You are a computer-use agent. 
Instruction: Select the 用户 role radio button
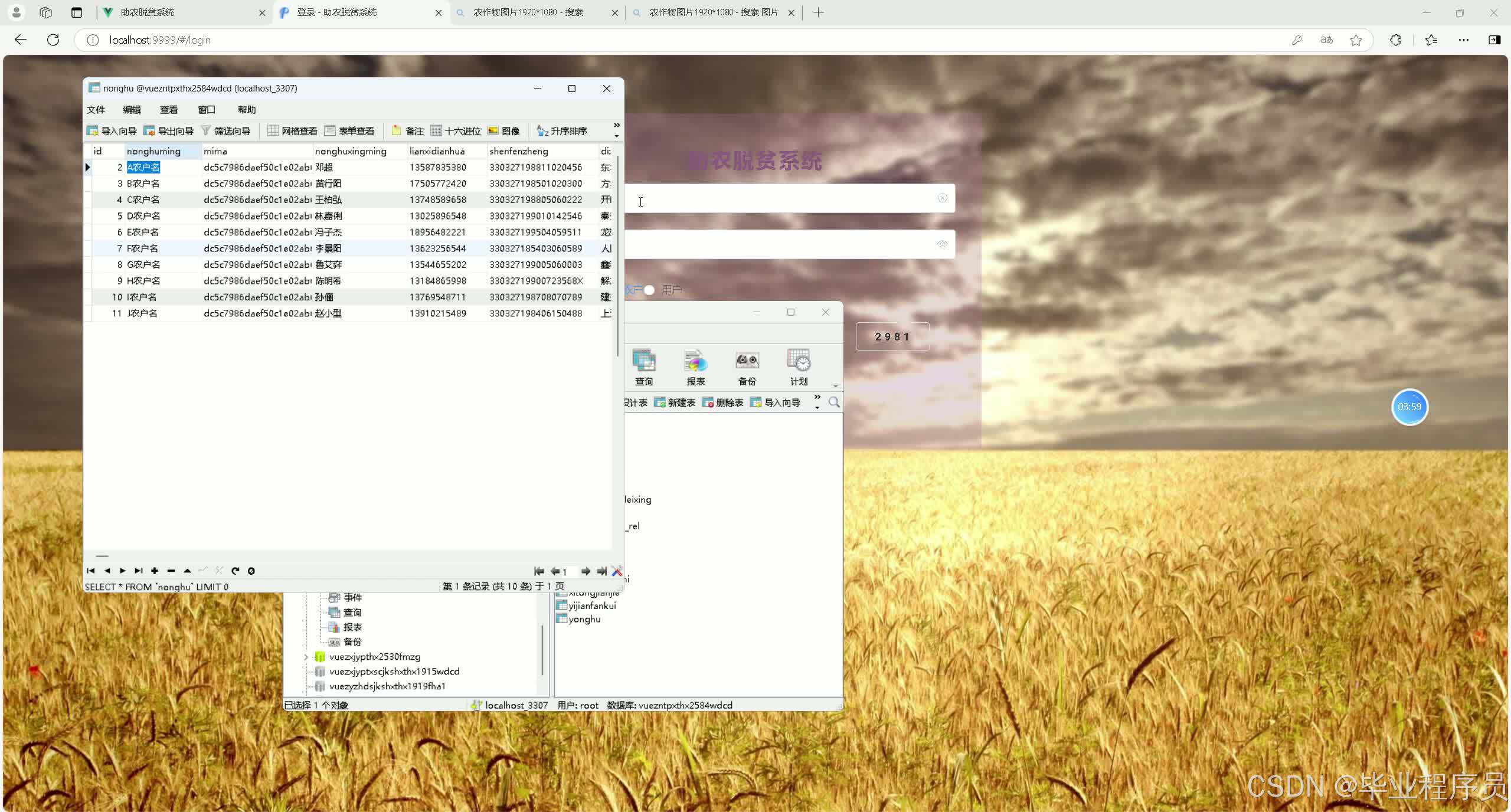coord(649,290)
